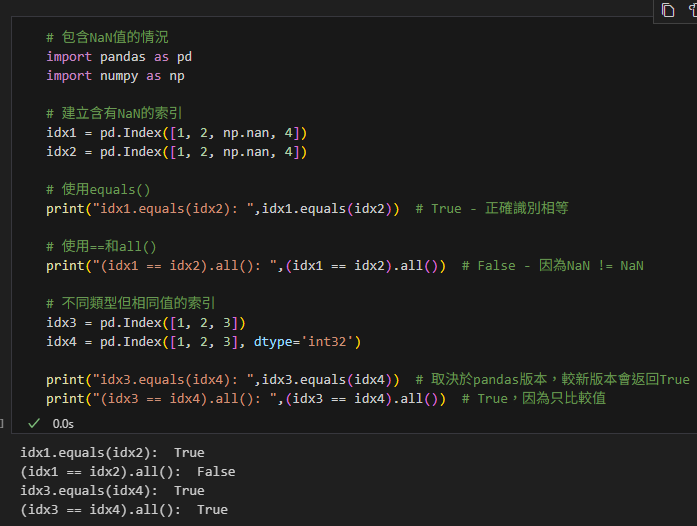The height and width of the screenshot is (526, 697).
Task: Click the inline comment '# False - 因為NaN != NaN'
Action: pos(553,266)
